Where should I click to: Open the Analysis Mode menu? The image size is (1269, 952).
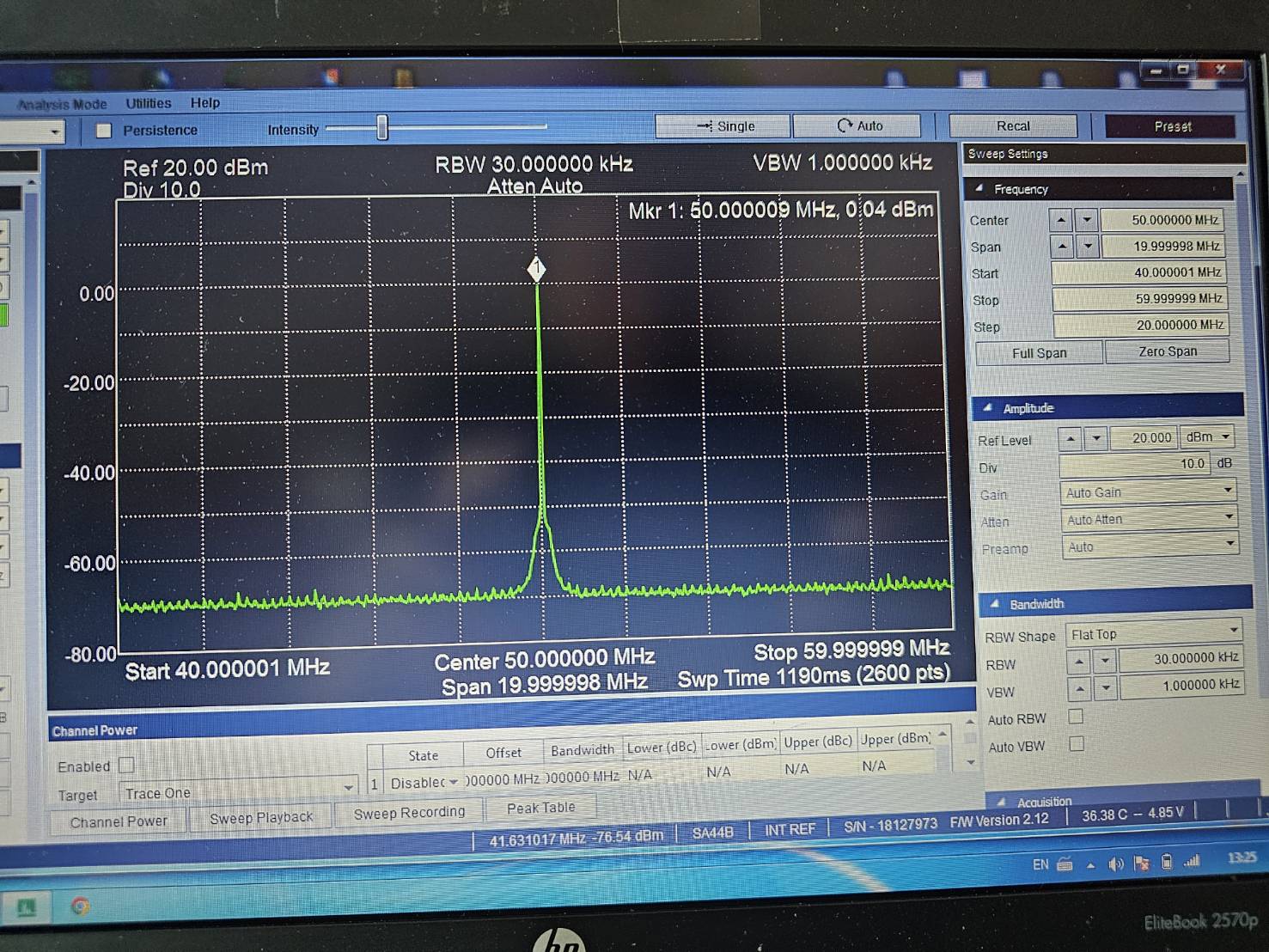coord(62,104)
